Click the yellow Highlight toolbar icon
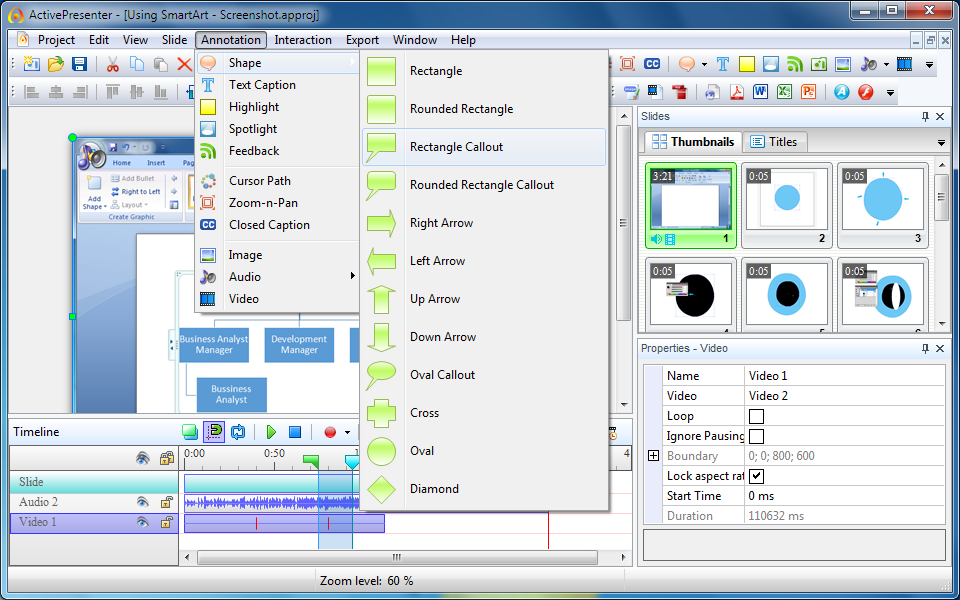The width and height of the screenshot is (960, 600). coord(746,64)
